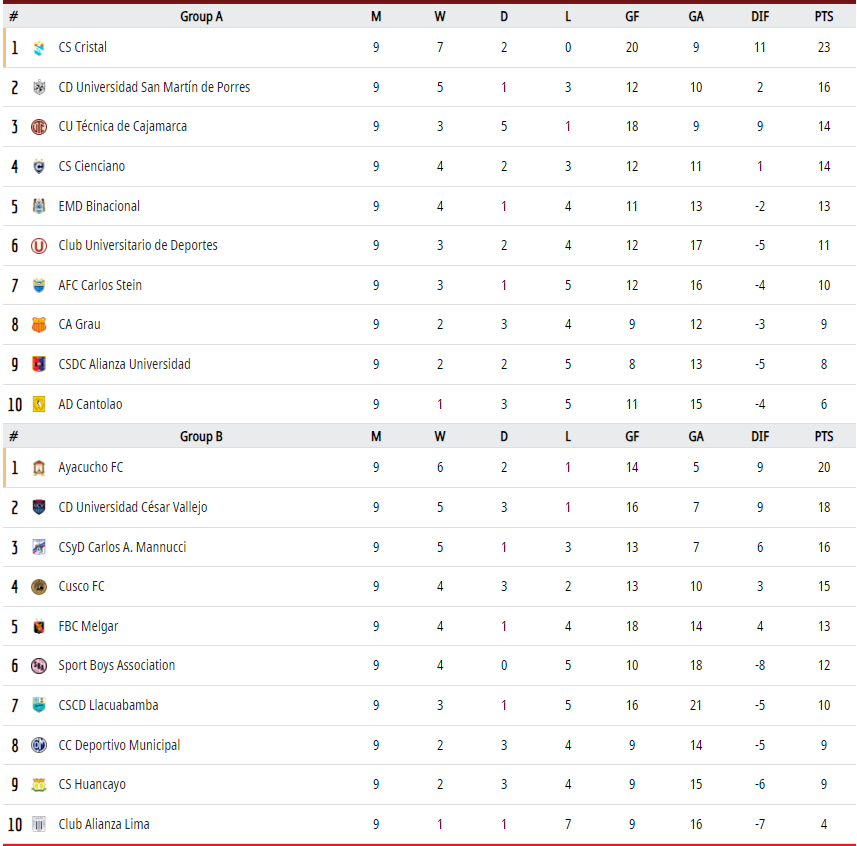Screen dimensions: 857x846
Task: Click the Club Universitario de Deportes logo
Action: coord(39,246)
